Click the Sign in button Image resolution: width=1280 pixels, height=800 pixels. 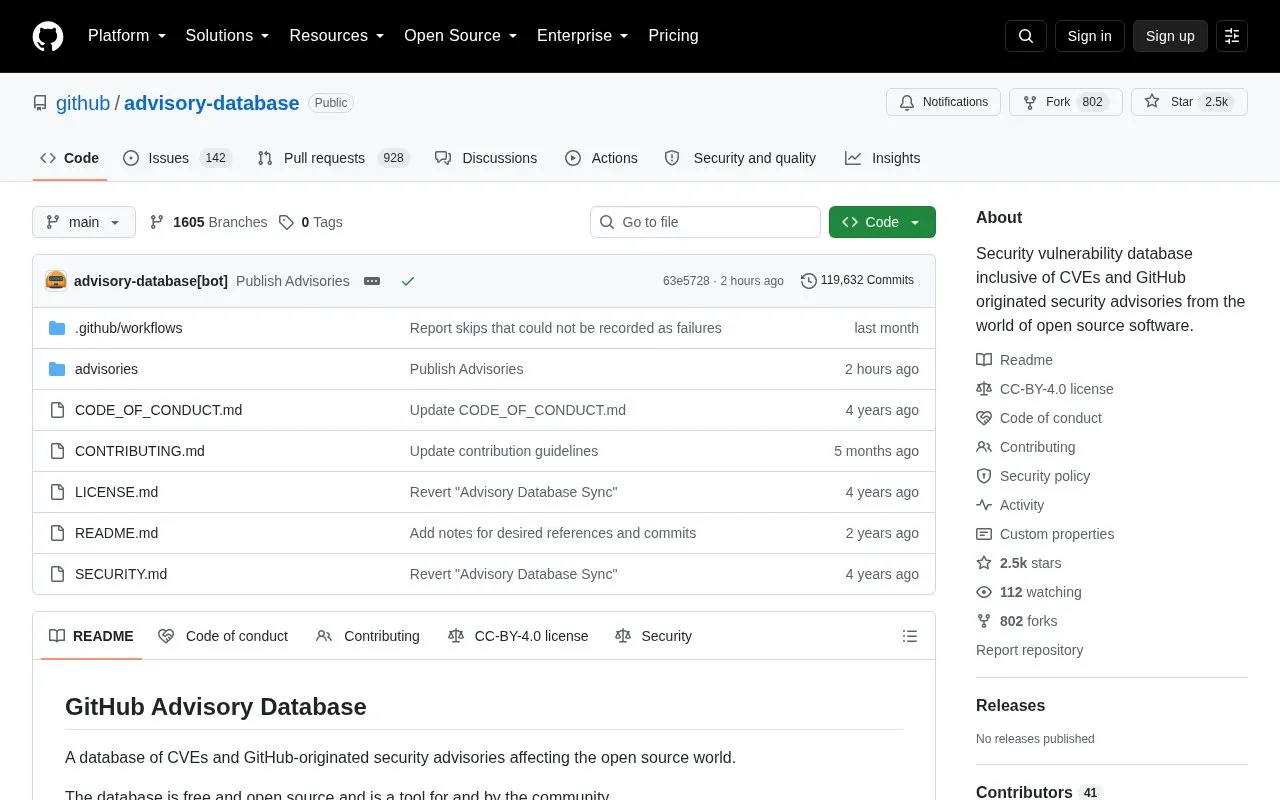click(1089, 36)
